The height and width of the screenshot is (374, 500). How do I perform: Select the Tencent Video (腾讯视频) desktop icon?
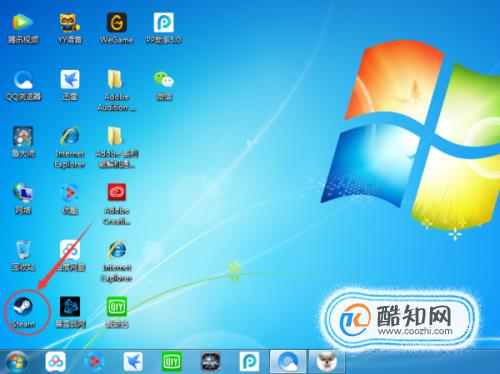23,29
